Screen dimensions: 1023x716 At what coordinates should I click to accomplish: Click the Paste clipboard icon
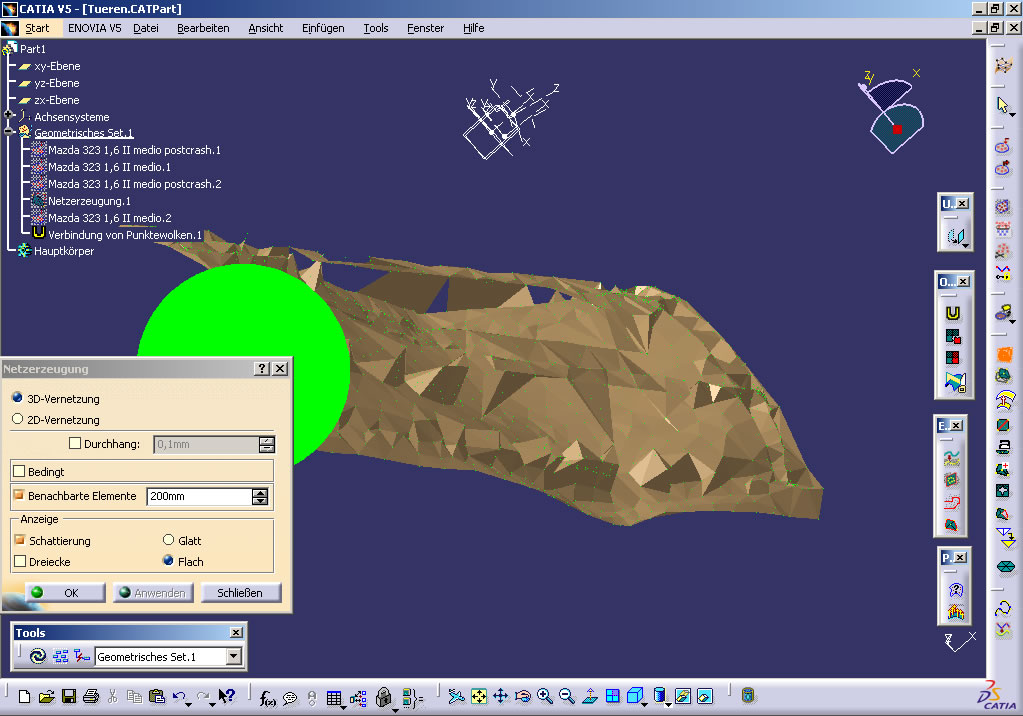point(157,696)
